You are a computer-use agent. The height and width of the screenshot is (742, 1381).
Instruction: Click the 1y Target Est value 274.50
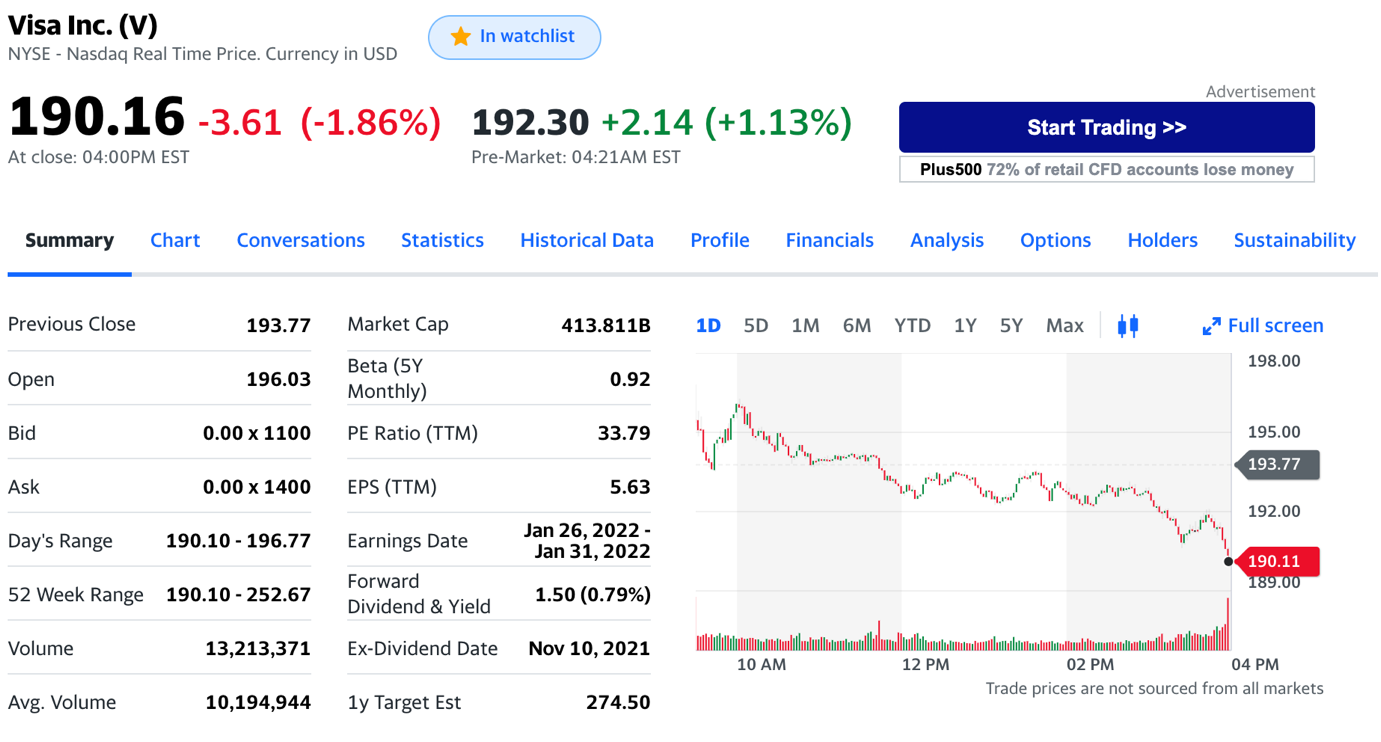point(618,703)
